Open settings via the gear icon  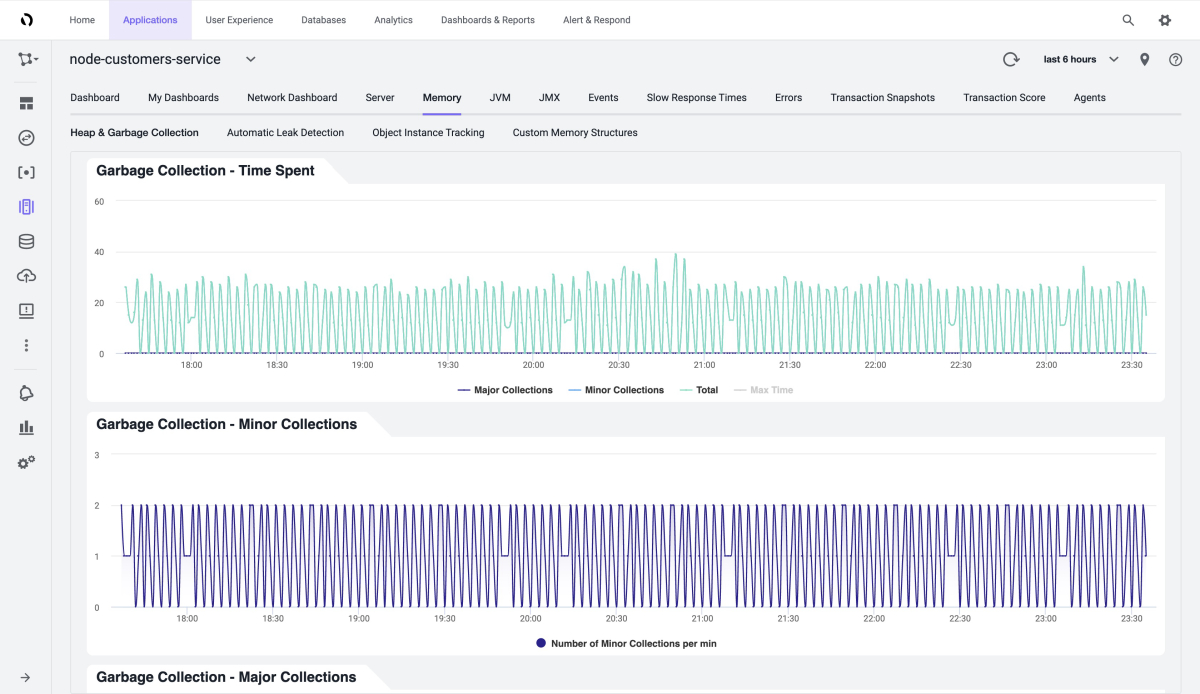(1164, 20)
